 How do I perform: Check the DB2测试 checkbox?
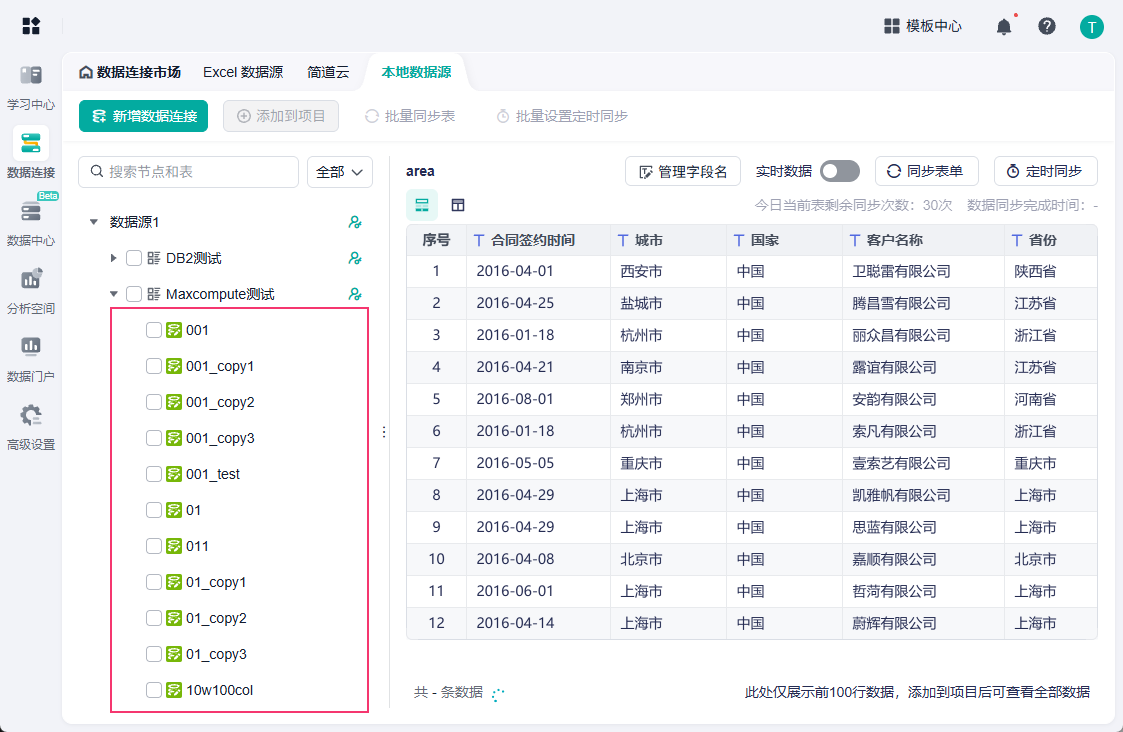click(x=134, y=258)
